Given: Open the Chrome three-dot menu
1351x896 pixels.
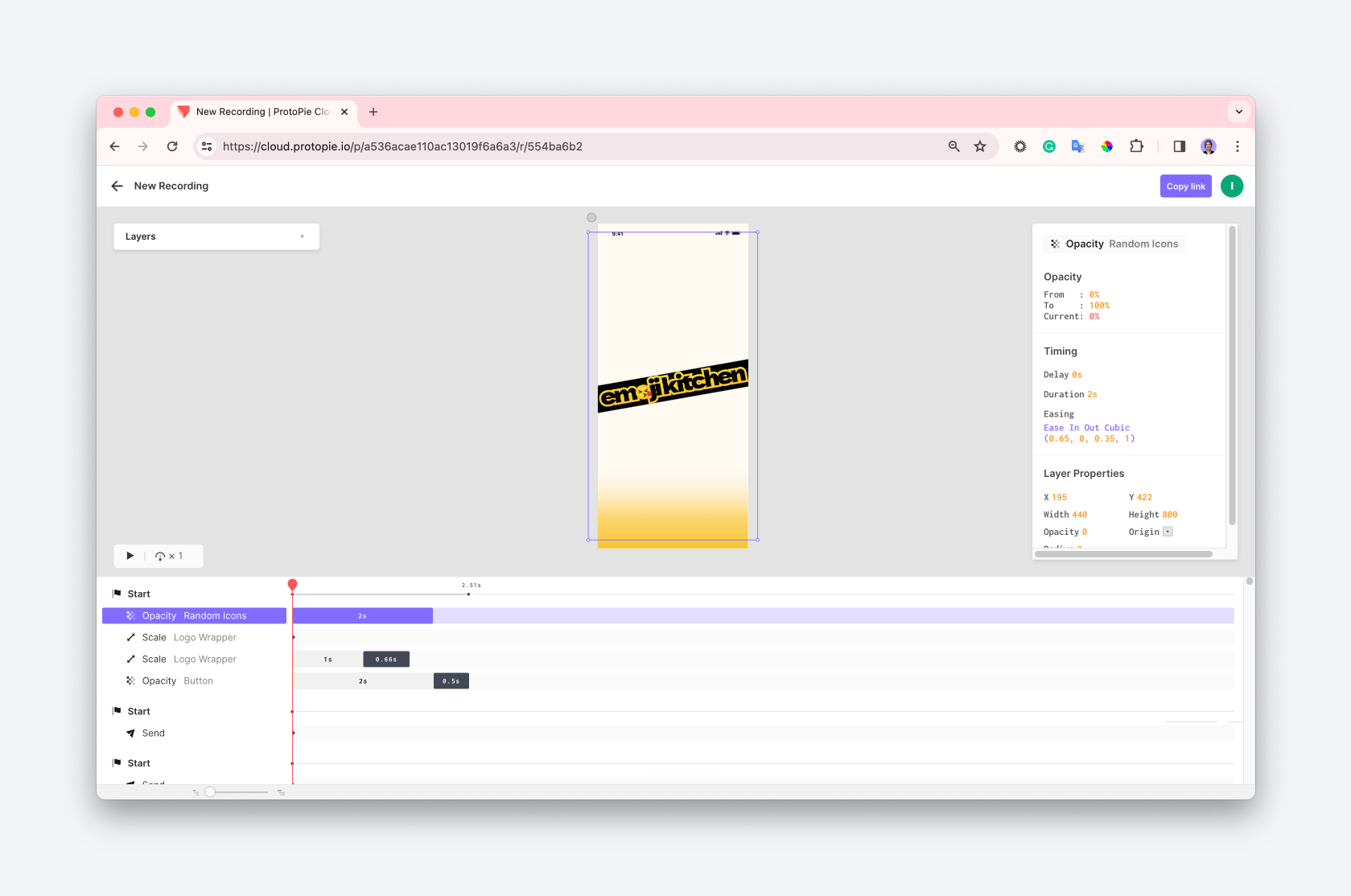Looking at the screenshot, I should 1238,146.
